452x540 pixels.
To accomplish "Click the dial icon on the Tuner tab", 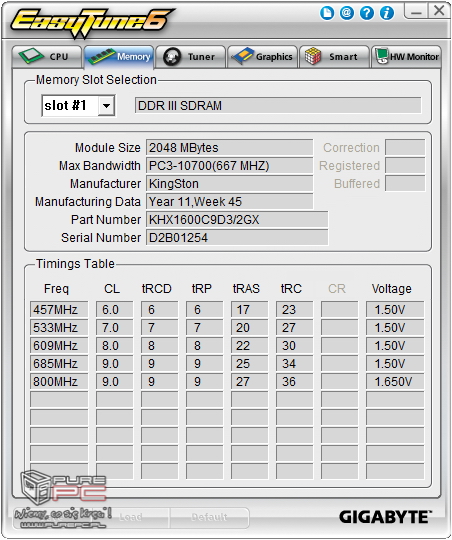I will click(x=172, y=57).
